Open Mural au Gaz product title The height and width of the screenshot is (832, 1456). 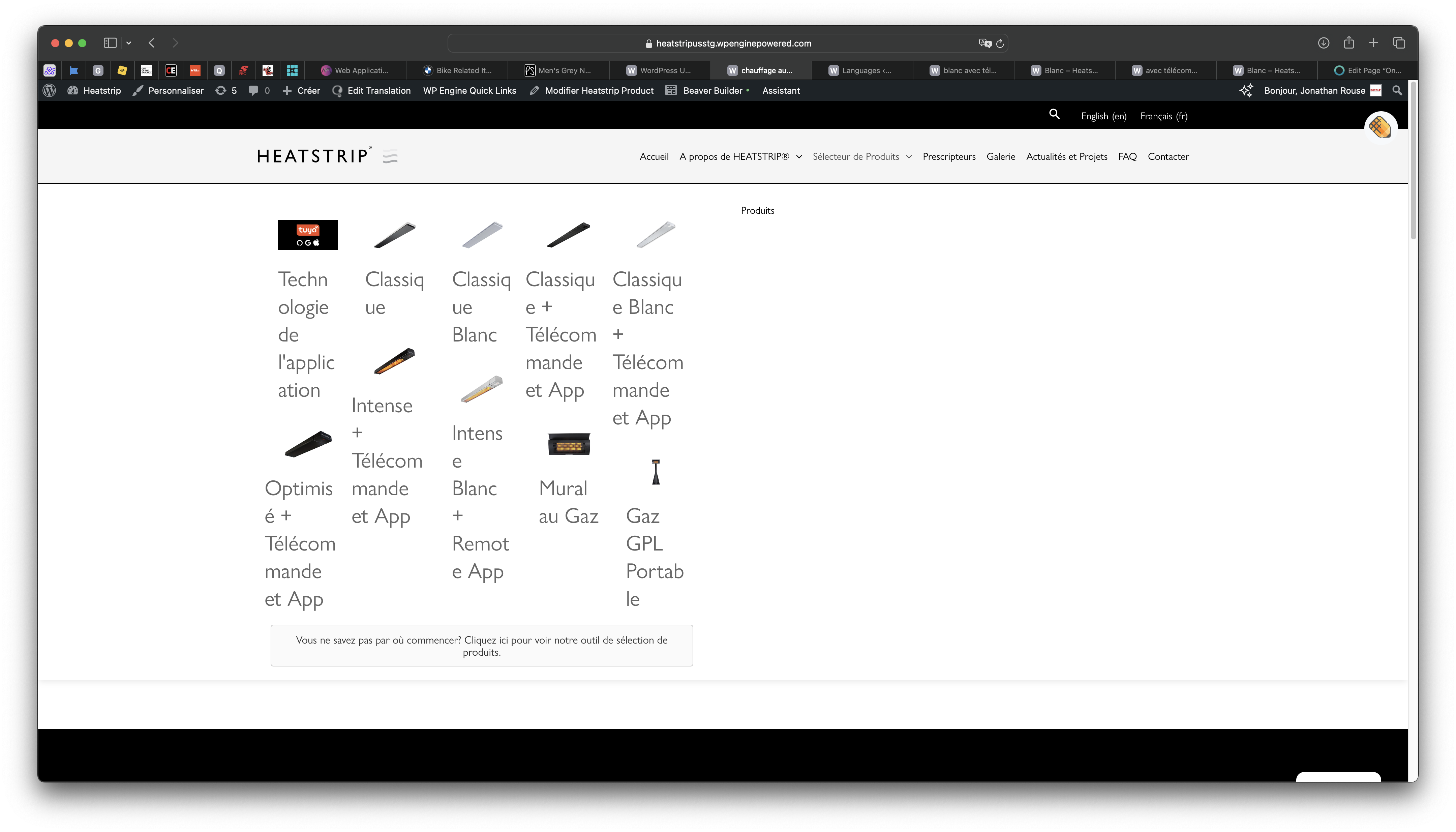click(x=568, y=502)
